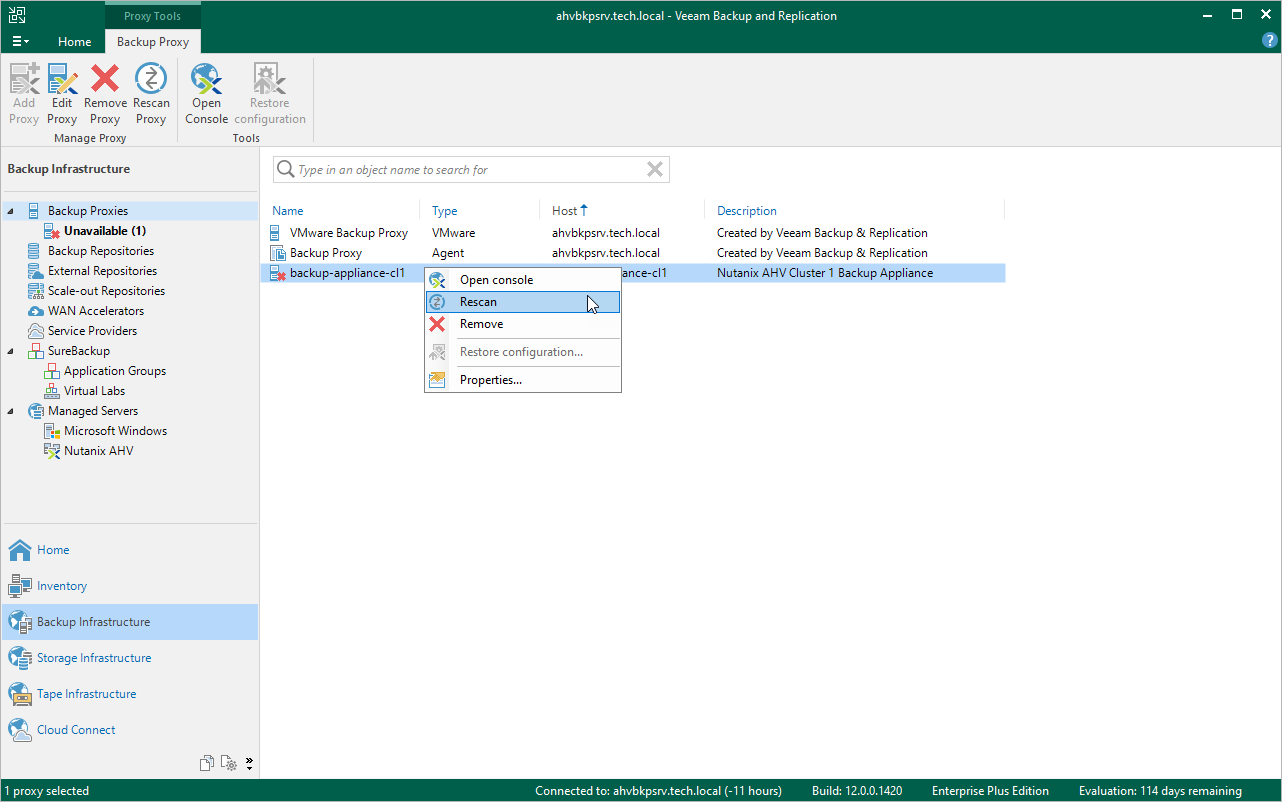
Task: Open the help question mark icon
Action: [1270, 41]
